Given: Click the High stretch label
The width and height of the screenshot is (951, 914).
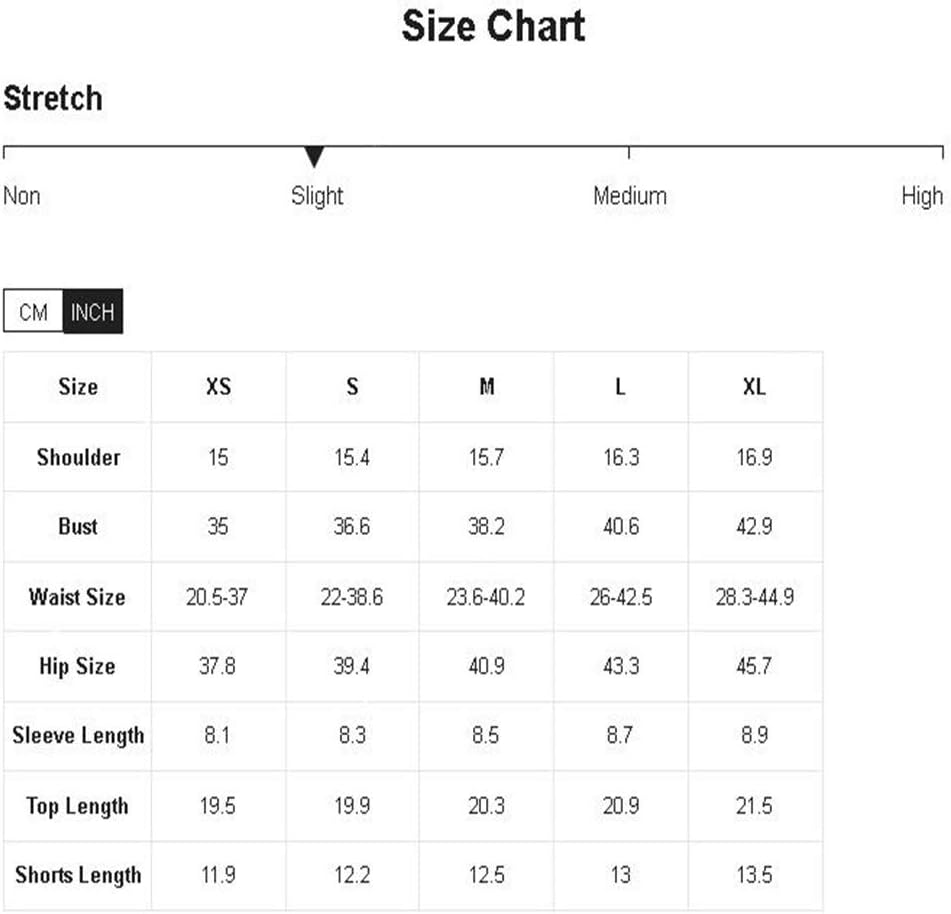Looking at the screenshot, I should [x=922, y=197].
